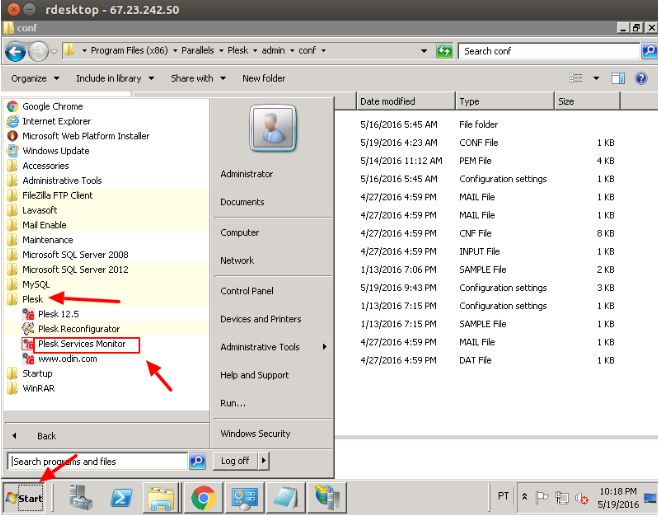Viewport: 658px width, 515px height.
Task: Open Explorer help icon
Action: click(x=641, y=78)
